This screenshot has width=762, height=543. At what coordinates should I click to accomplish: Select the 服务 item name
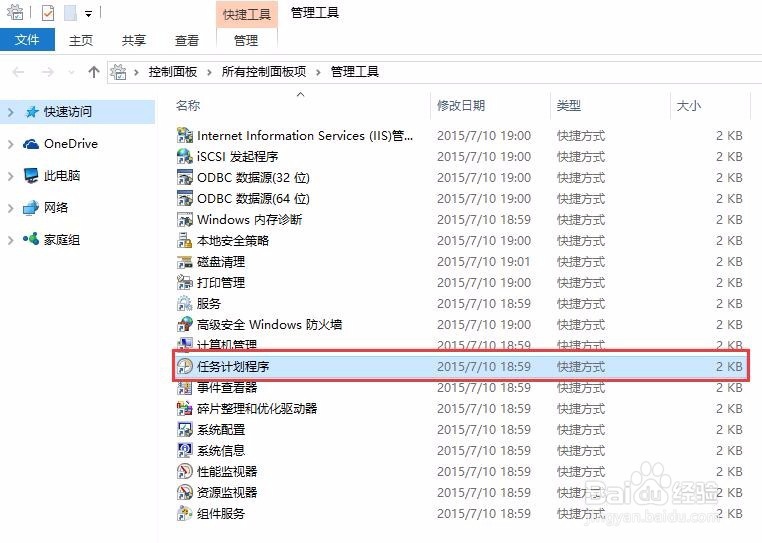coord(209,303)
